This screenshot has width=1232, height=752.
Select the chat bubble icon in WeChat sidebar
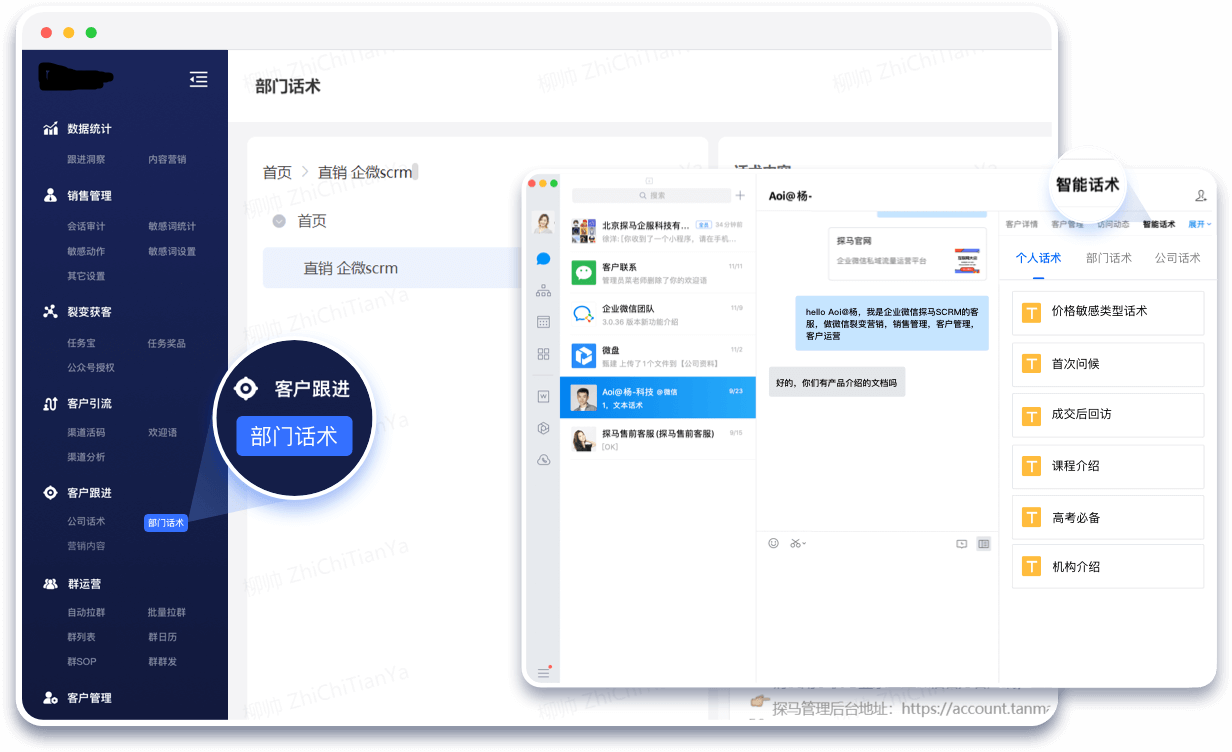pyautogui.click(x=543, y=260)
